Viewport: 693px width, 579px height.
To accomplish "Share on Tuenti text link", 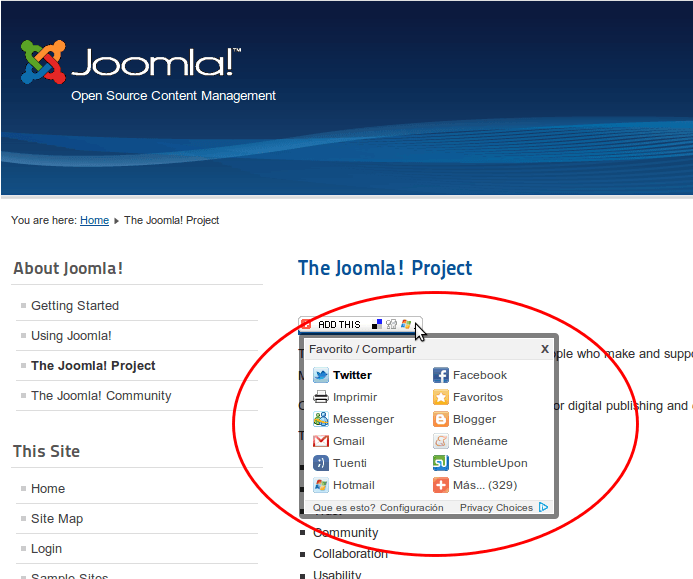I will 350,463.
